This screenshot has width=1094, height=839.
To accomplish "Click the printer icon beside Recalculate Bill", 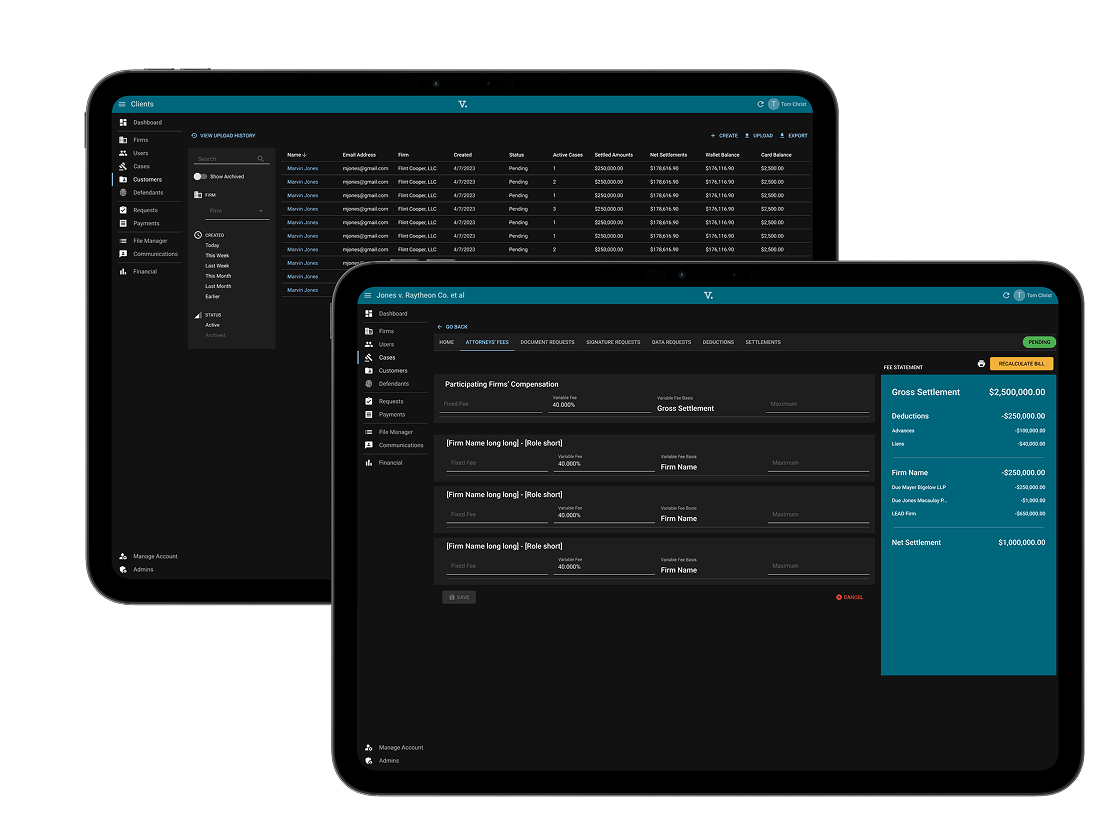I will (x=981, y=364).
